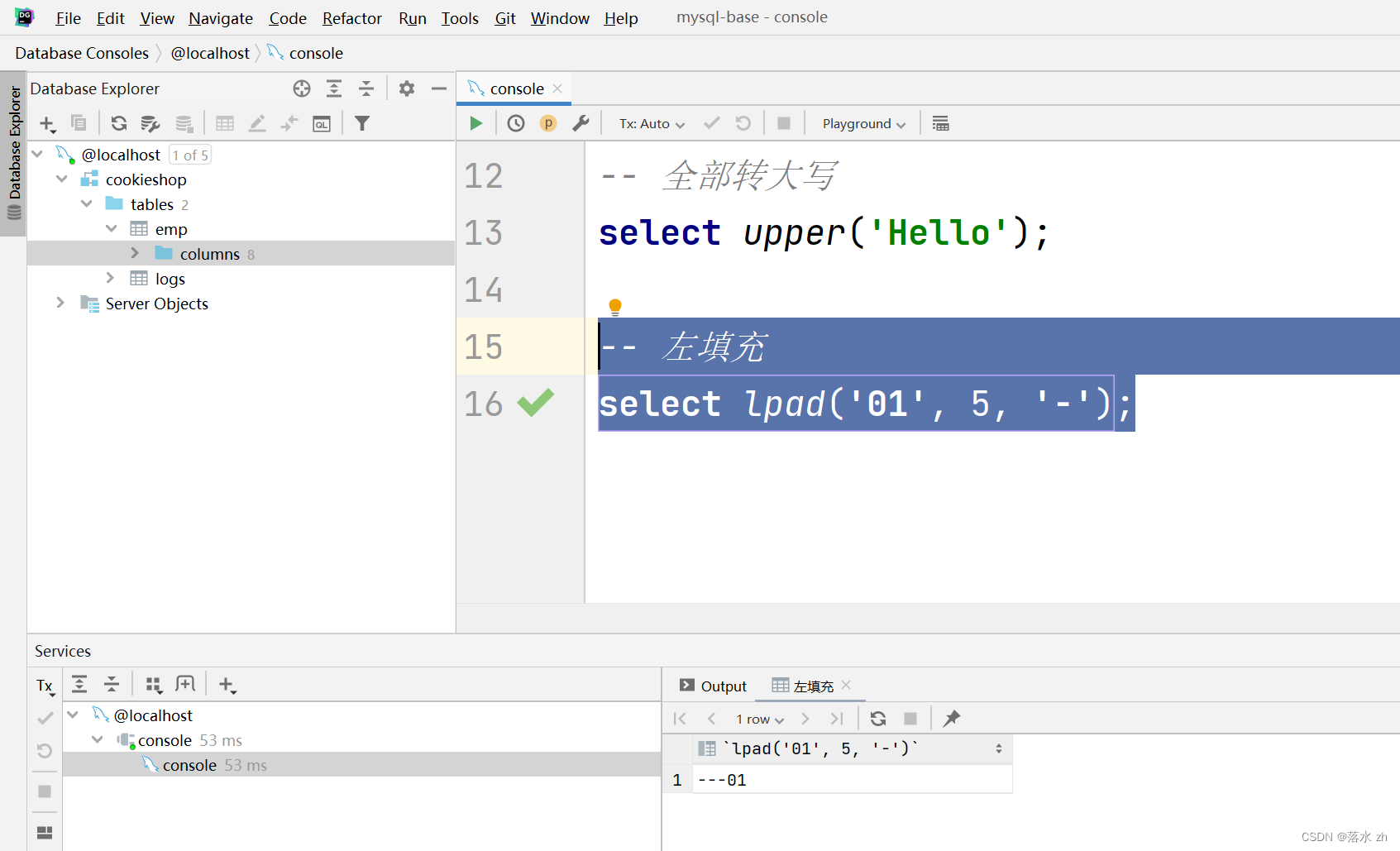Click Database Consoles breadcrumb

point(82,53)
